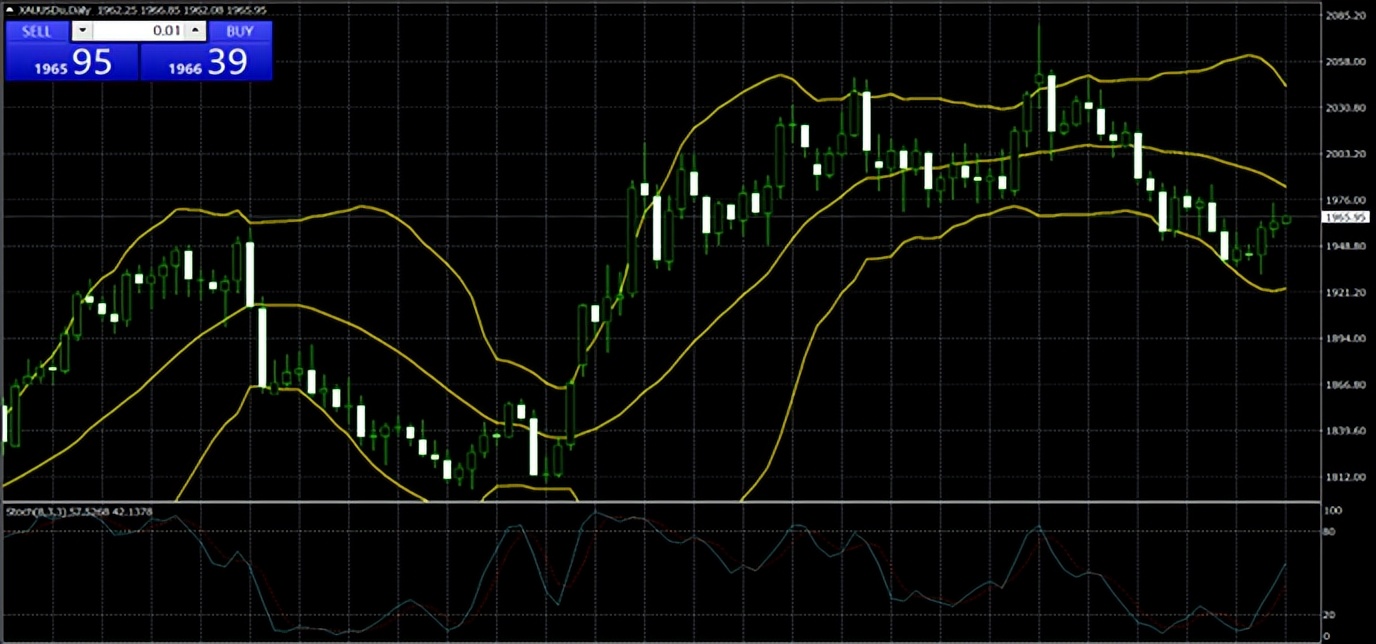Click the SELL button
The height and width of the screenshot is (644, 1376).
37,31
